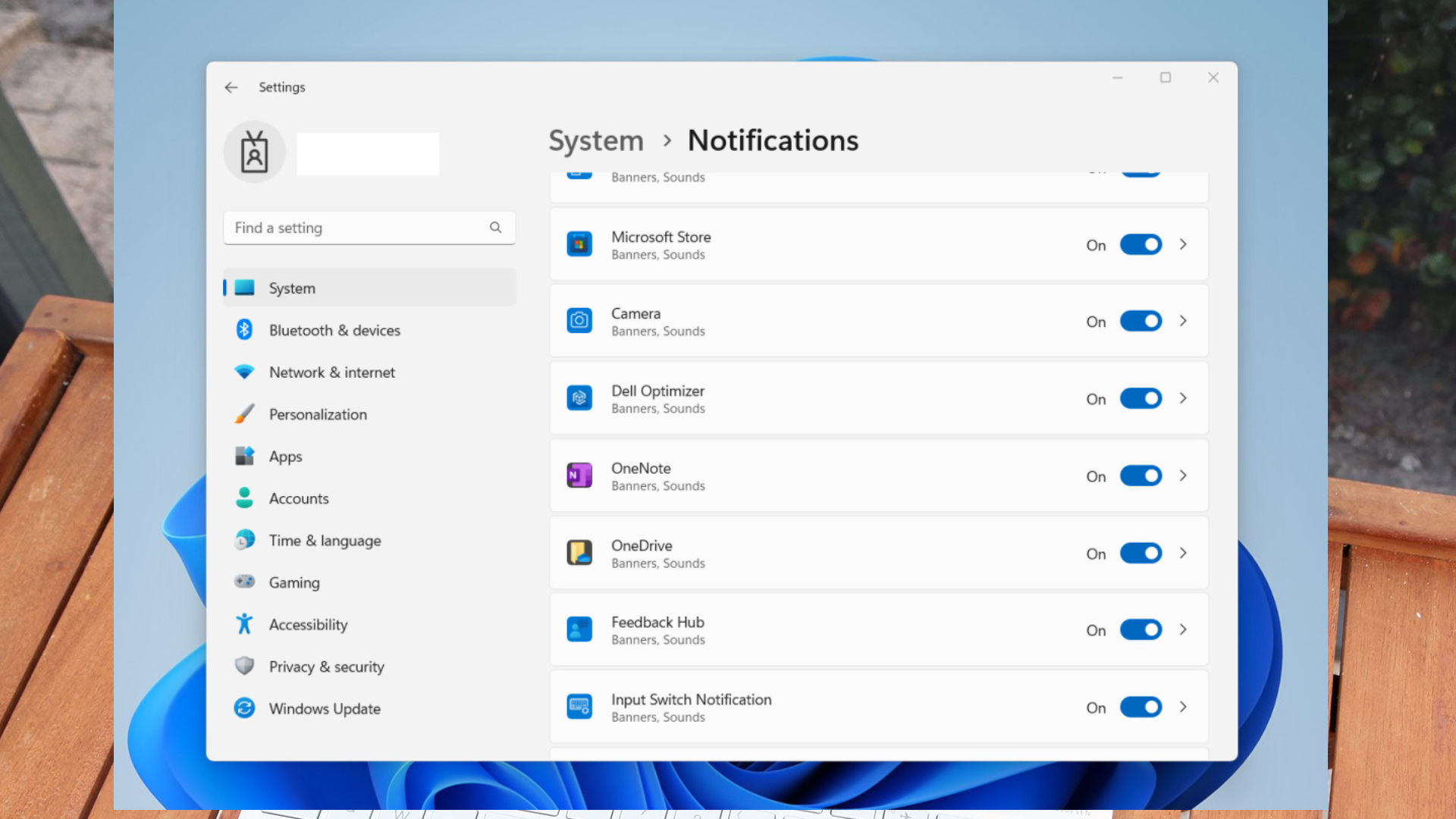Disable Dell Optimizer notifications toggle

[1141, 398]
